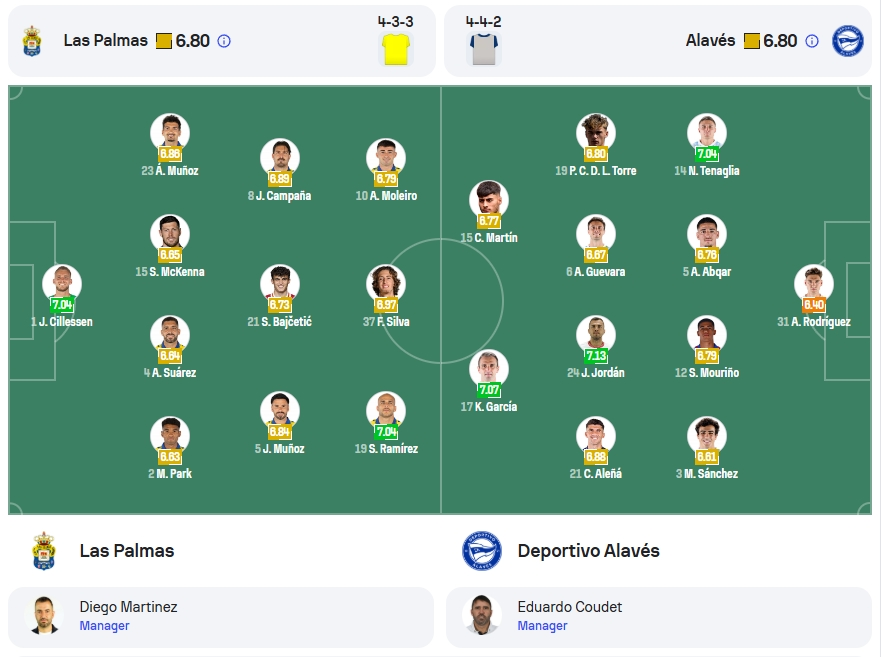The height and width of the screenshot is (657, 881).
Task: Select A. Rodríguez goalkeeper avatar
Action: click(x=814, y=284)
